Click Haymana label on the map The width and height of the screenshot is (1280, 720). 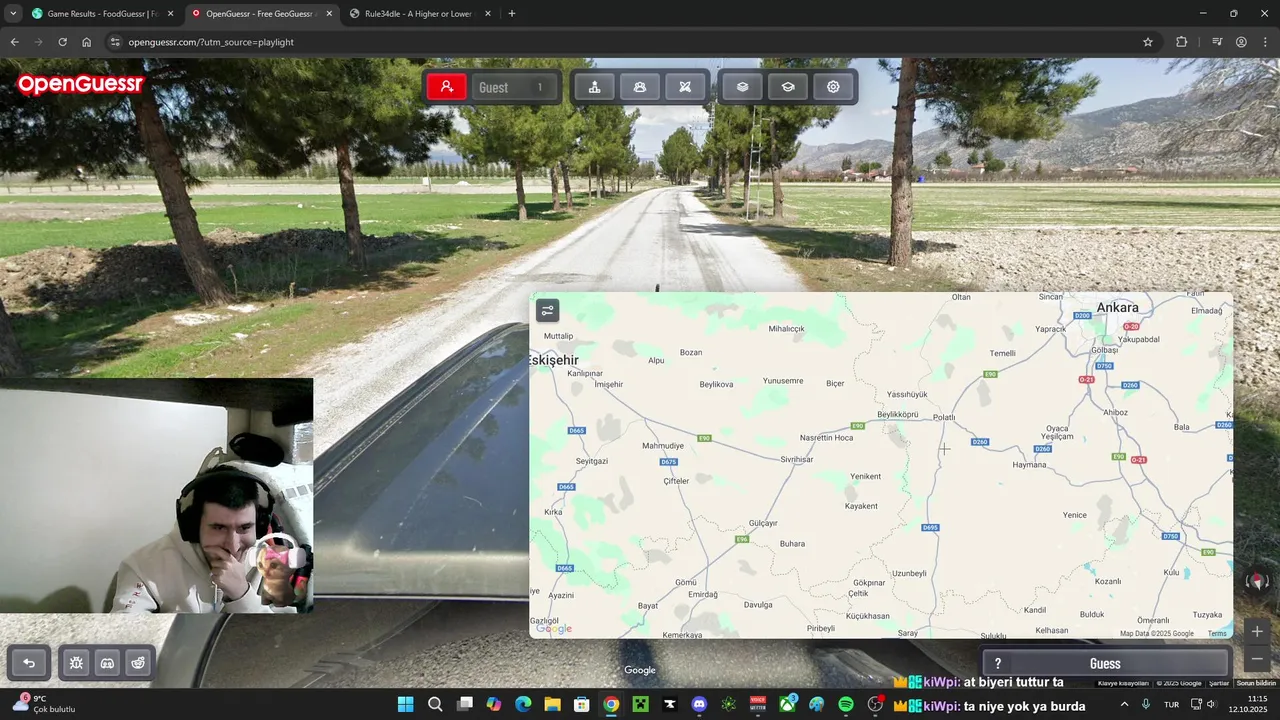pos(1029,464)
